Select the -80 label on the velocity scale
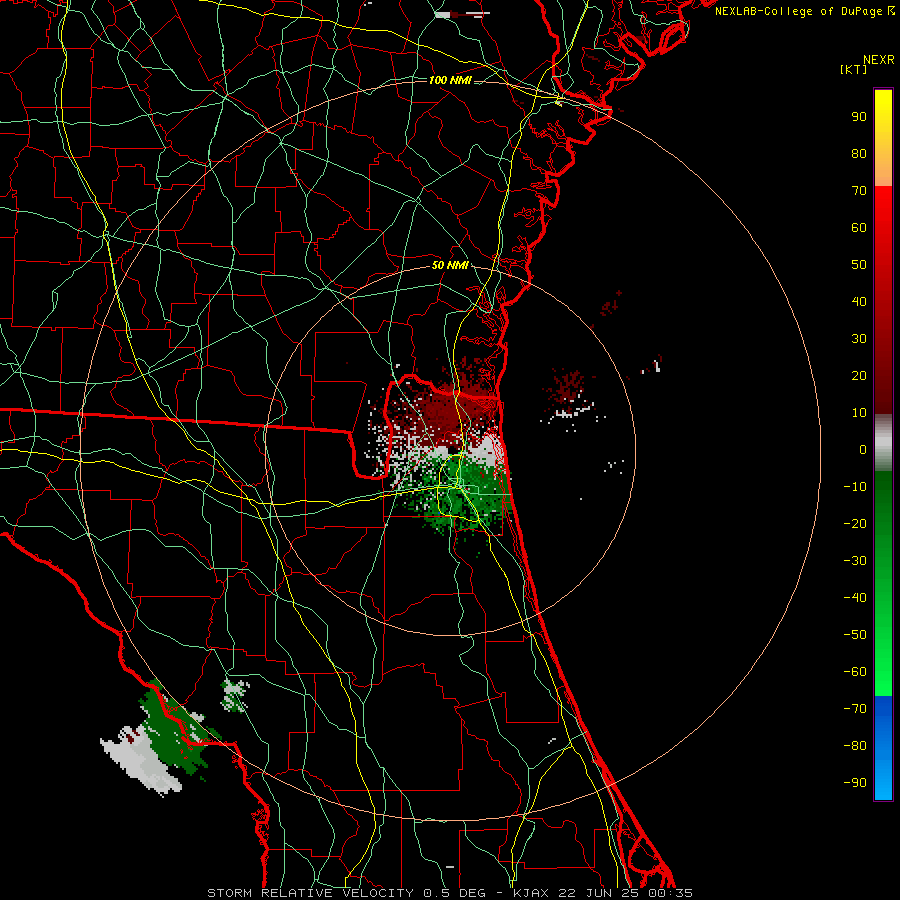The height and width of the screenshot is (900, 900). [855, 746]
